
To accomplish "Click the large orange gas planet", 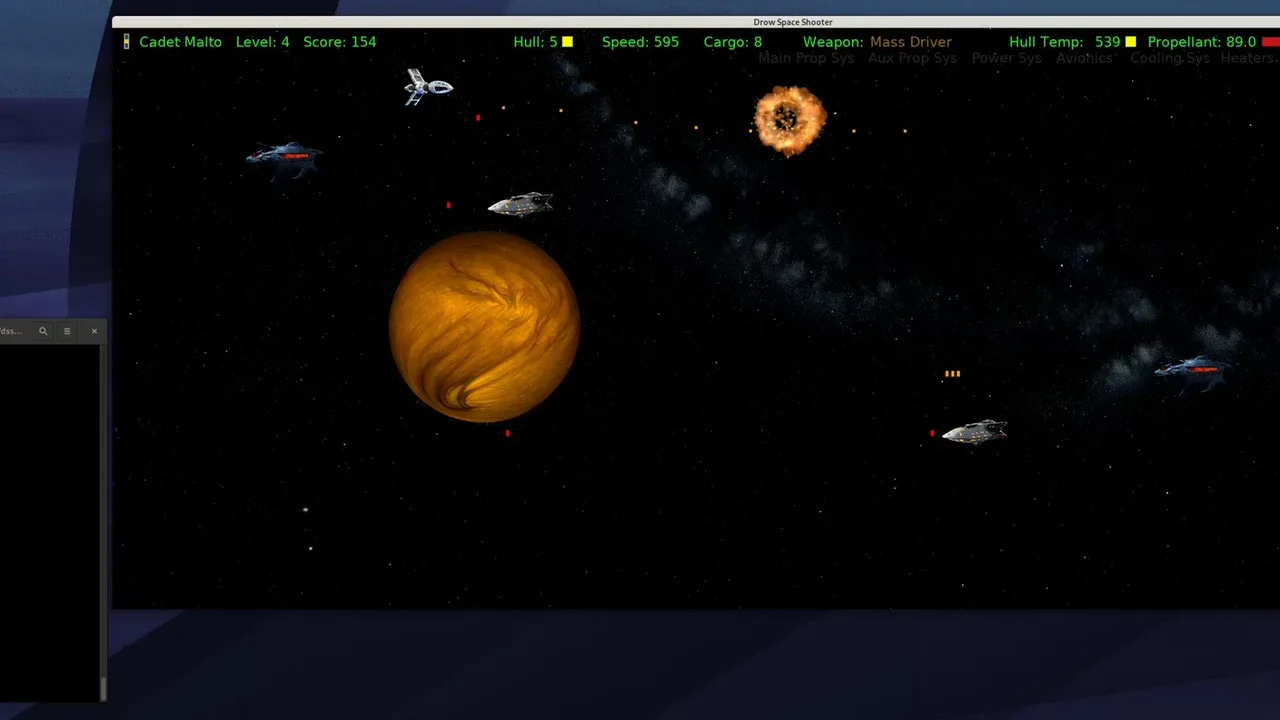I will [x=484, y=327].
